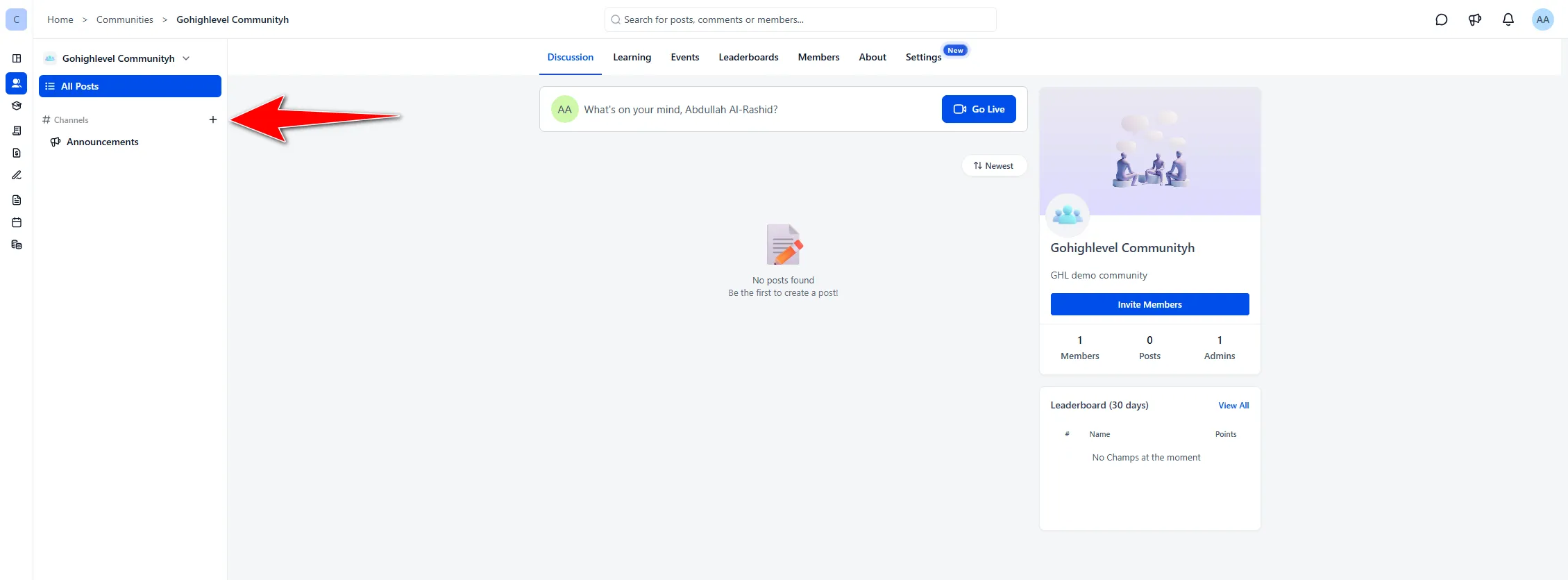
Task: Select the All Posts item
Action: [130, 86]
